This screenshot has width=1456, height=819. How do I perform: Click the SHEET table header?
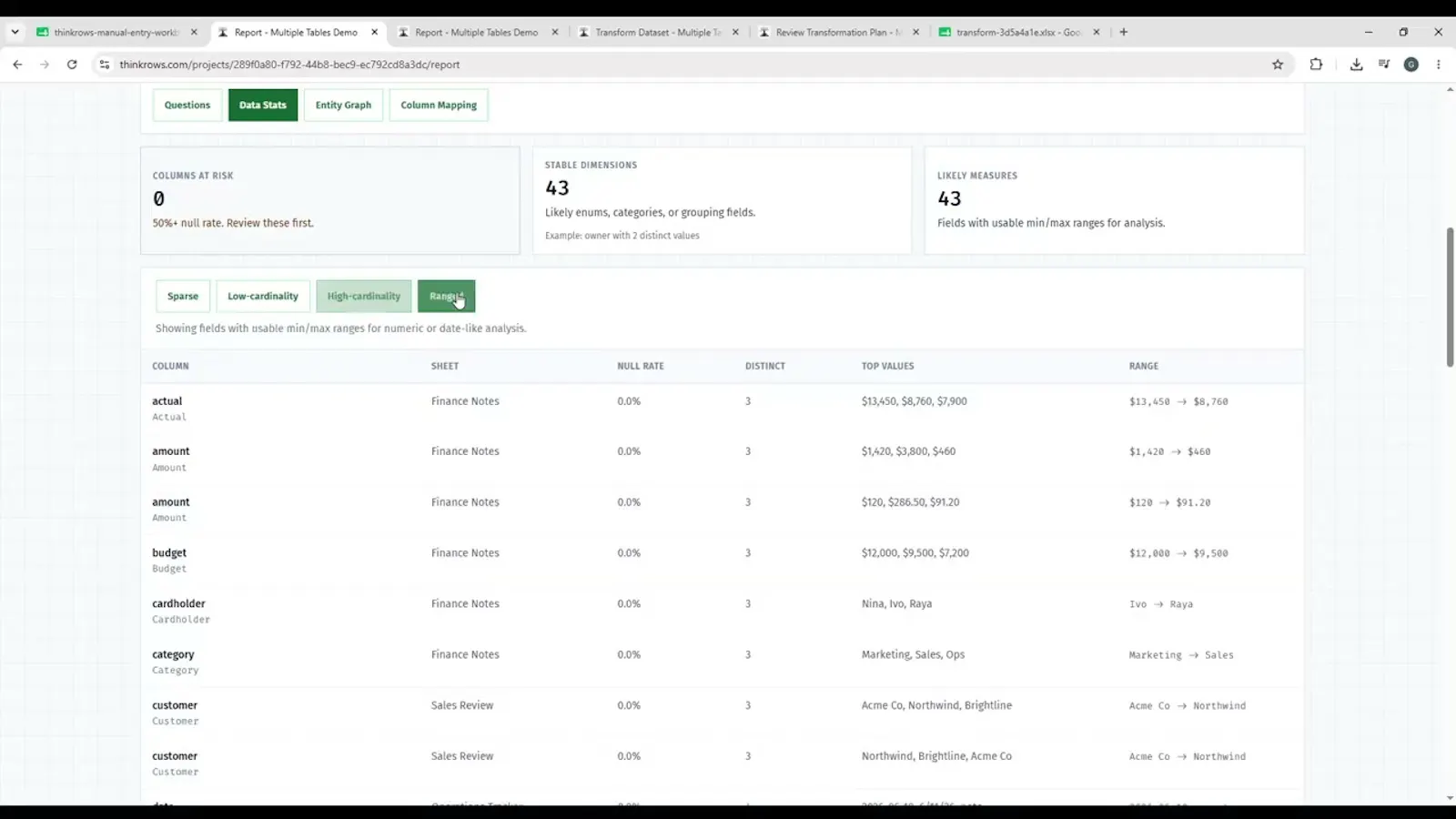click(445, 366)
